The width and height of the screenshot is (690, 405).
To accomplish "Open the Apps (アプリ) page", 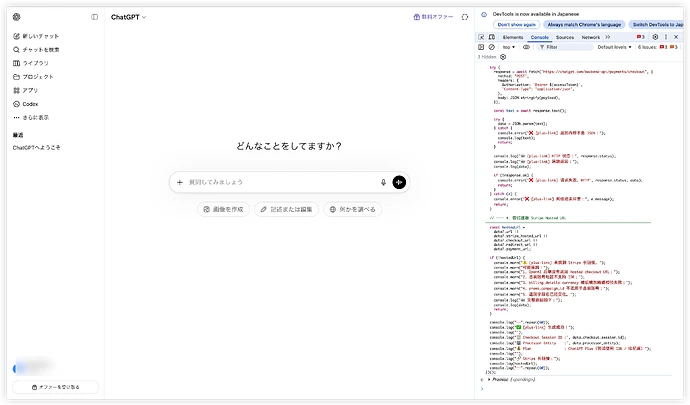I will 26,90.
